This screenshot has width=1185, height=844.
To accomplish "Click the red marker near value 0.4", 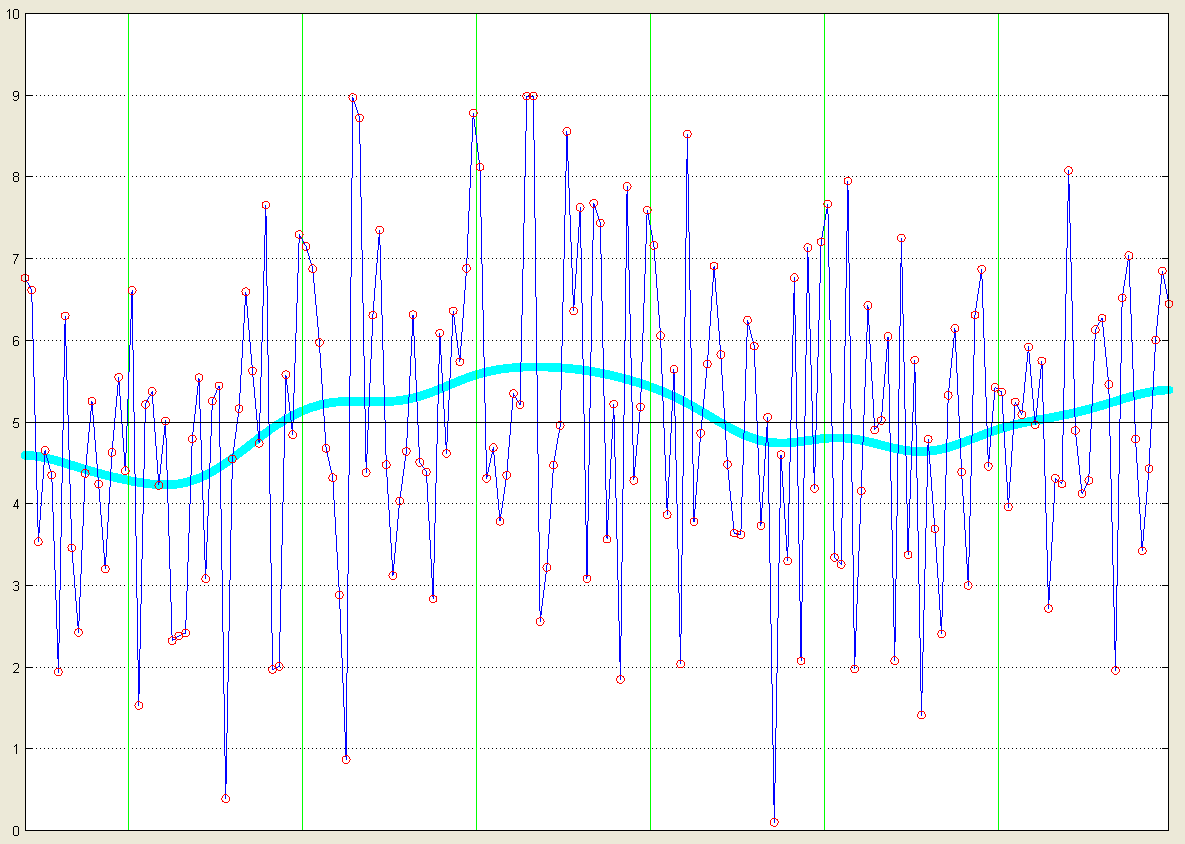I will pyautogui.click(x=225, y=798).
